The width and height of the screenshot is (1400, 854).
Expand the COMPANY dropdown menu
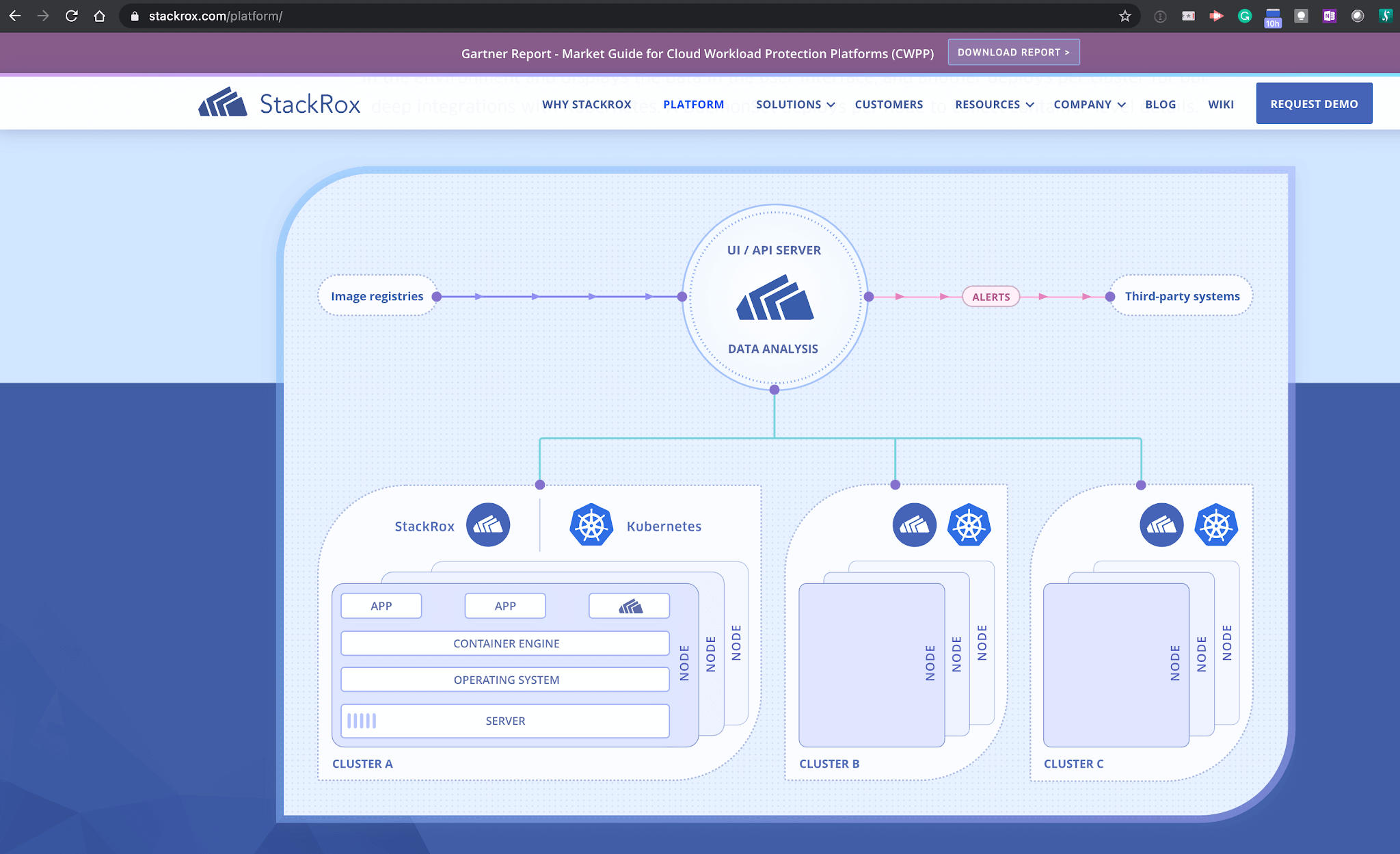(1088, 104)
